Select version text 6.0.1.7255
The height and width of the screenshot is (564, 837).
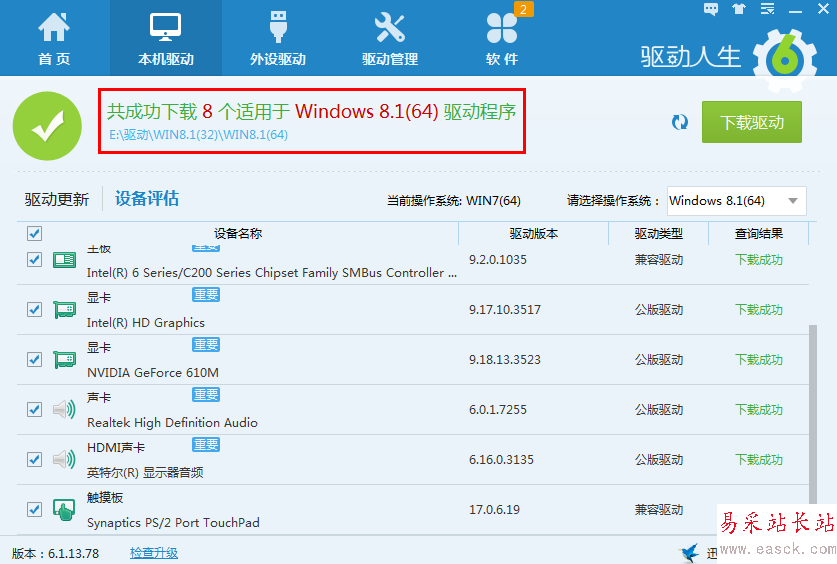[x=498, y=410]
